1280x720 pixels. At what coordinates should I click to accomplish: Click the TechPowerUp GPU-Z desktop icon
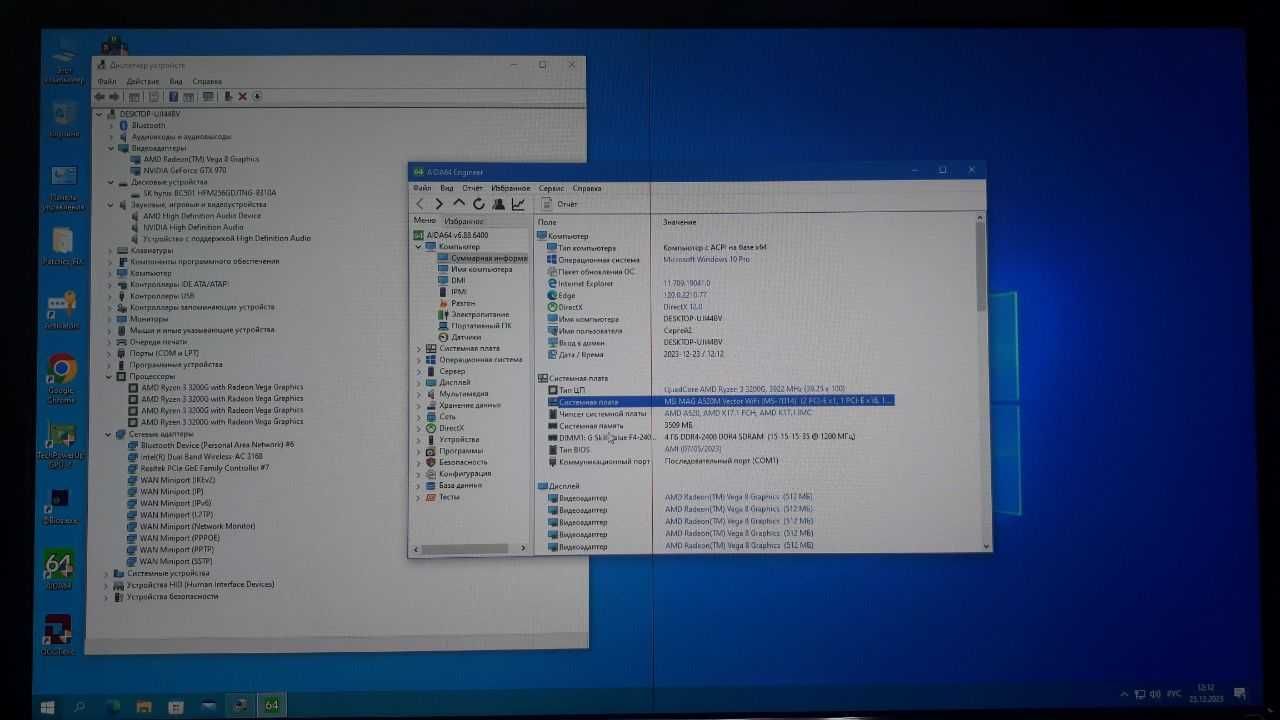(61, 445)
